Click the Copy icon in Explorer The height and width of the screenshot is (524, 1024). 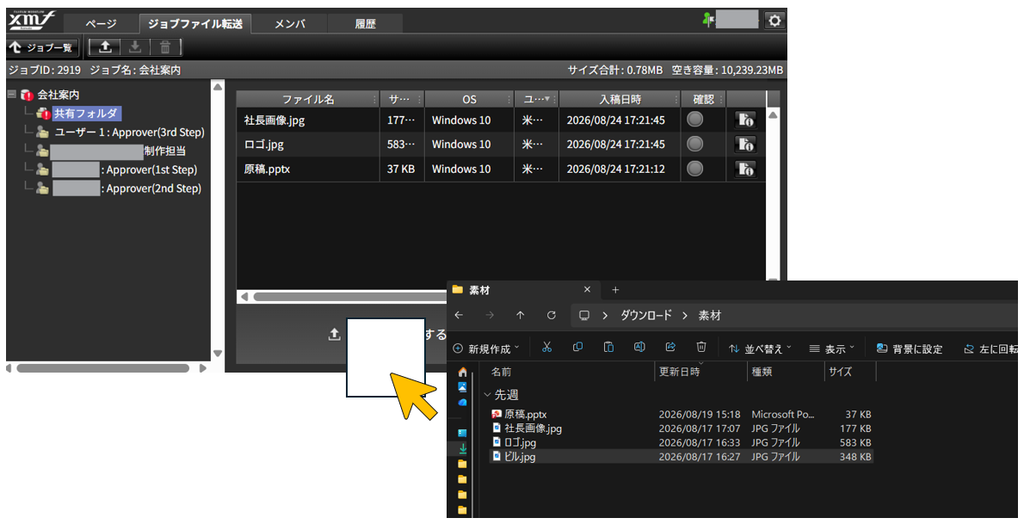pos(577,348)
